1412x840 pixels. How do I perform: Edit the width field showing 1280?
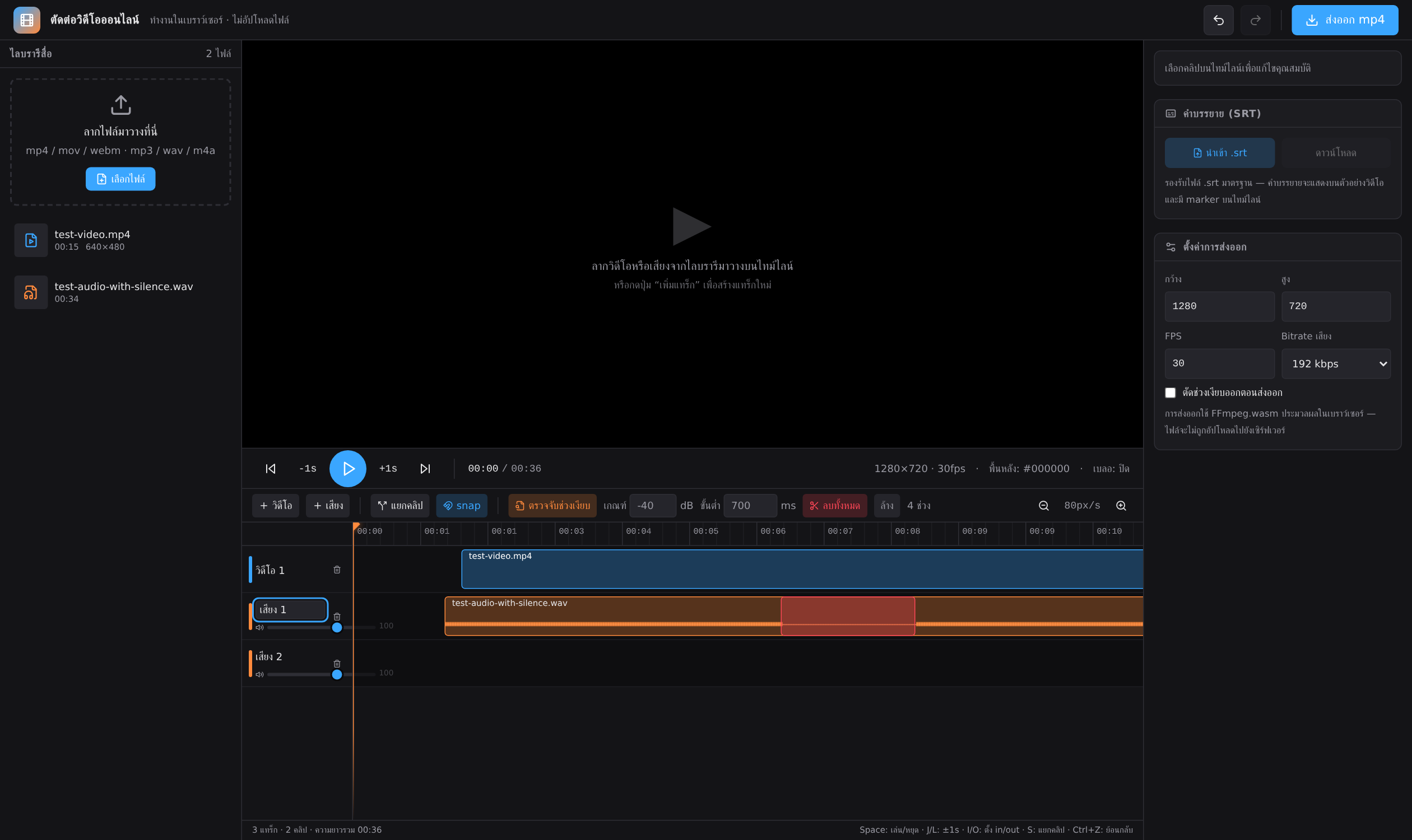[x=1219, y=306]
